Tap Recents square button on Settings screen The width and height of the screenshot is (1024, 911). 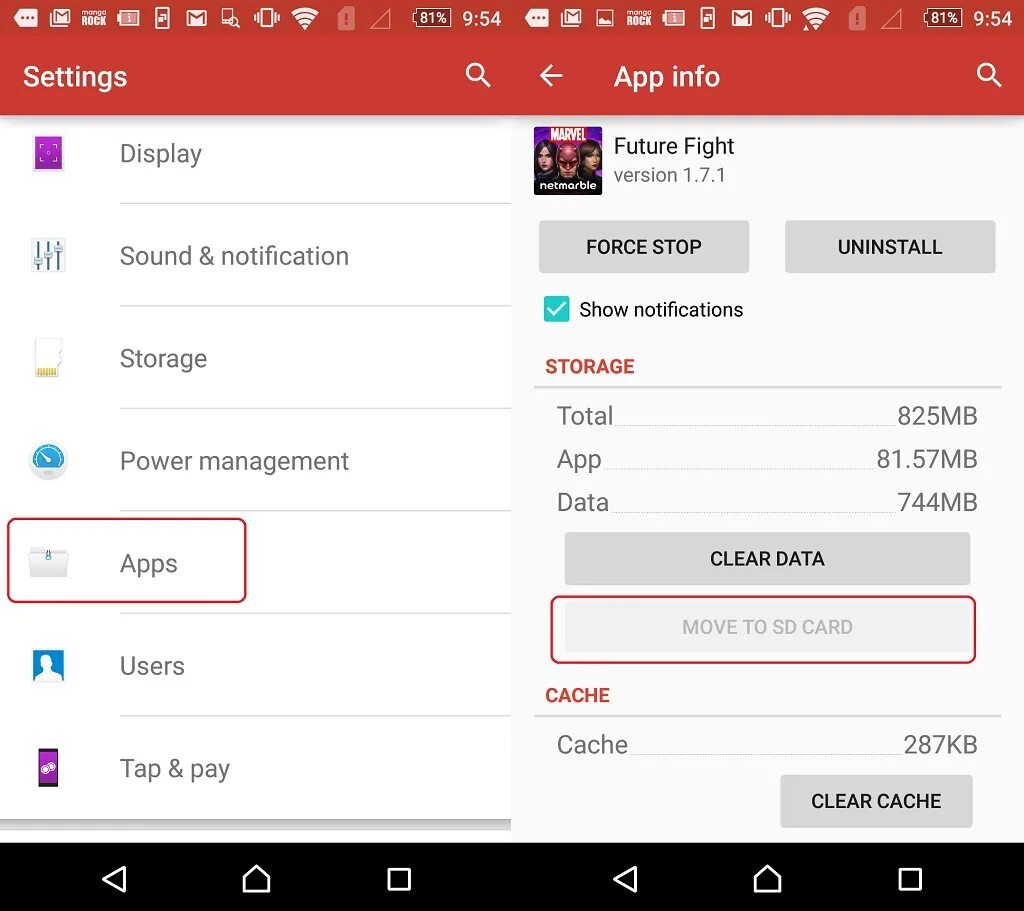click(398, 879)
